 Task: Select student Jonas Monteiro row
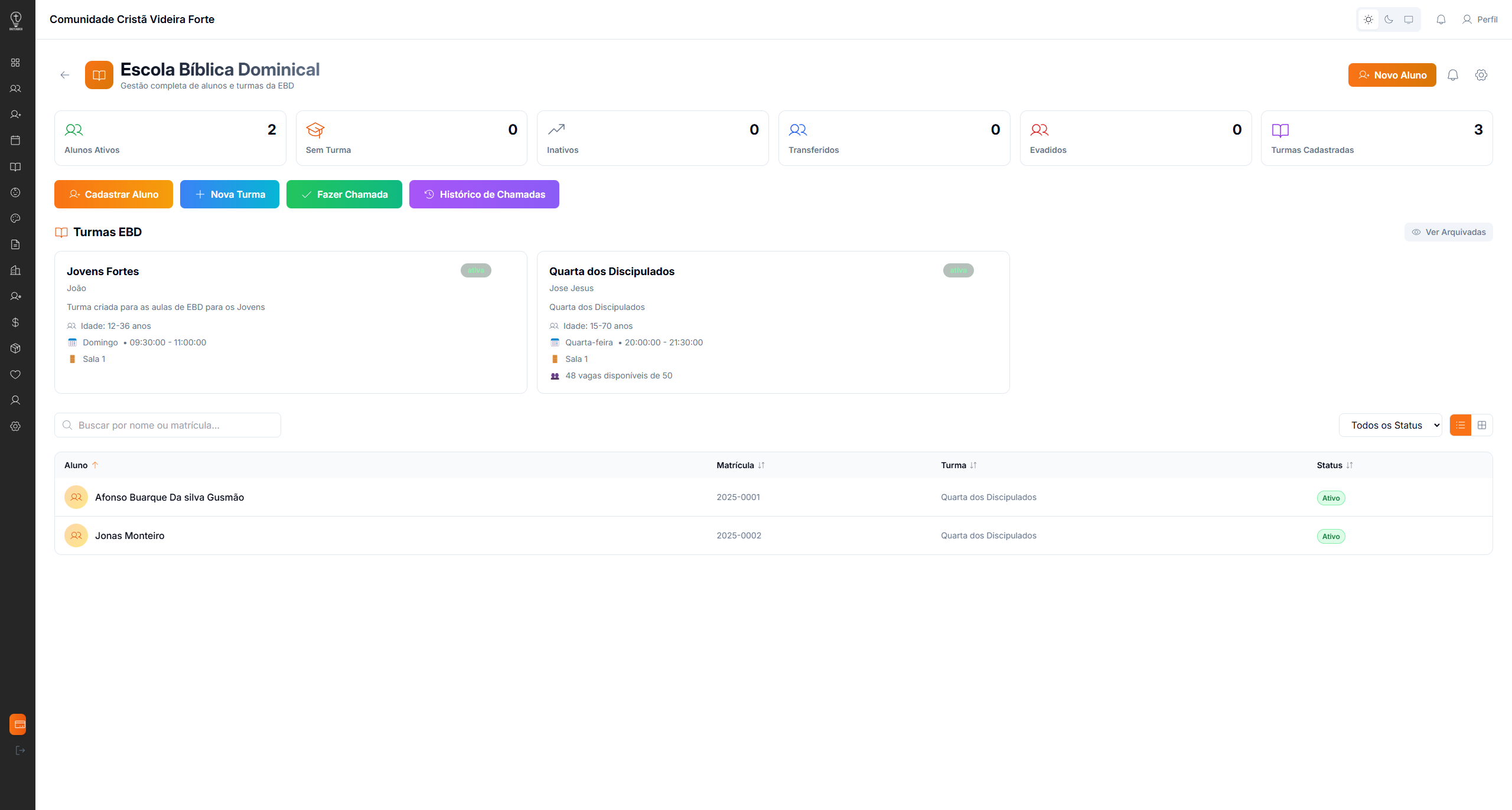point(773,535)
